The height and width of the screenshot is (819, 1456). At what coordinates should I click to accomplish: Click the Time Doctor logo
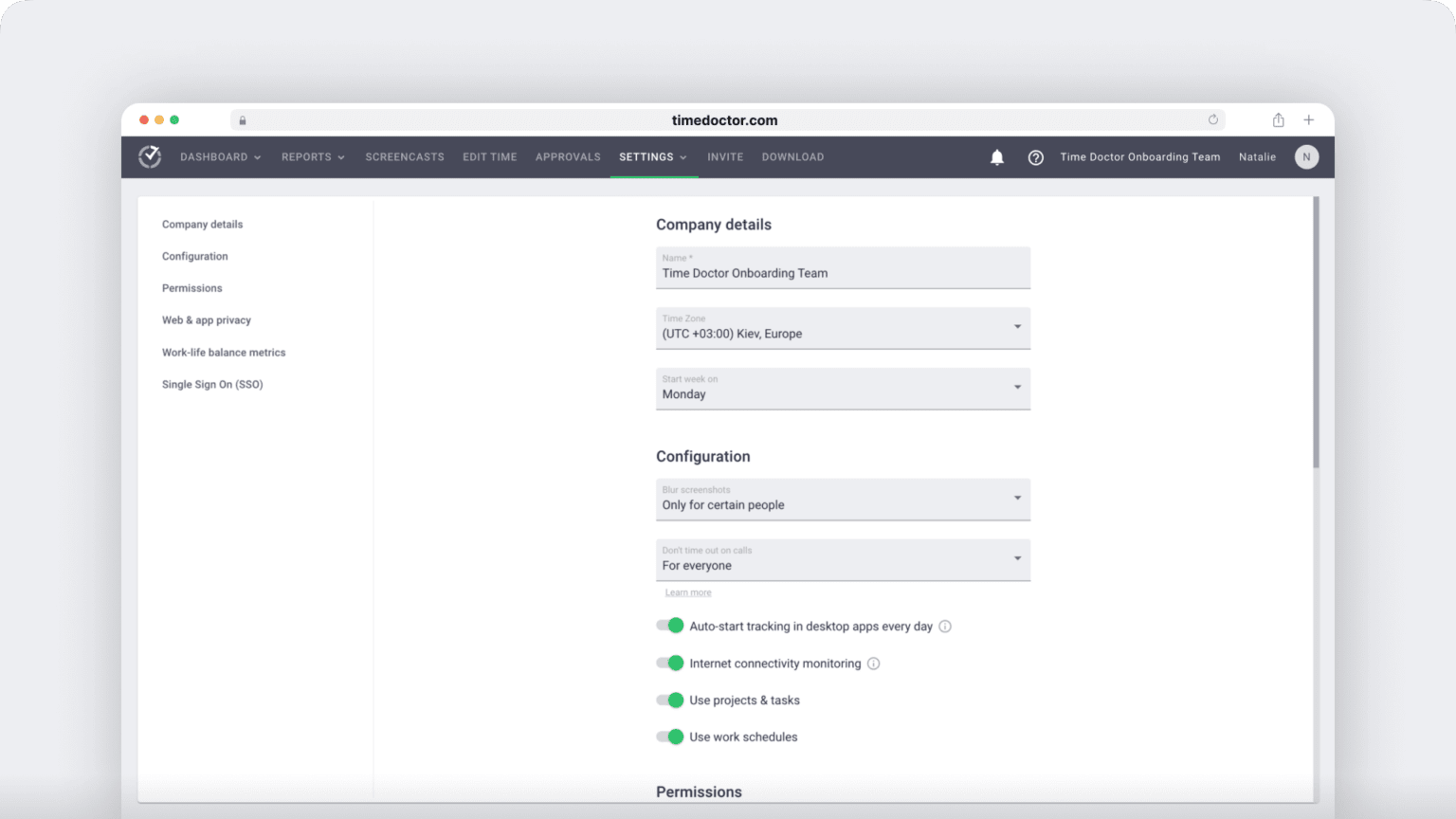[149, 156]
